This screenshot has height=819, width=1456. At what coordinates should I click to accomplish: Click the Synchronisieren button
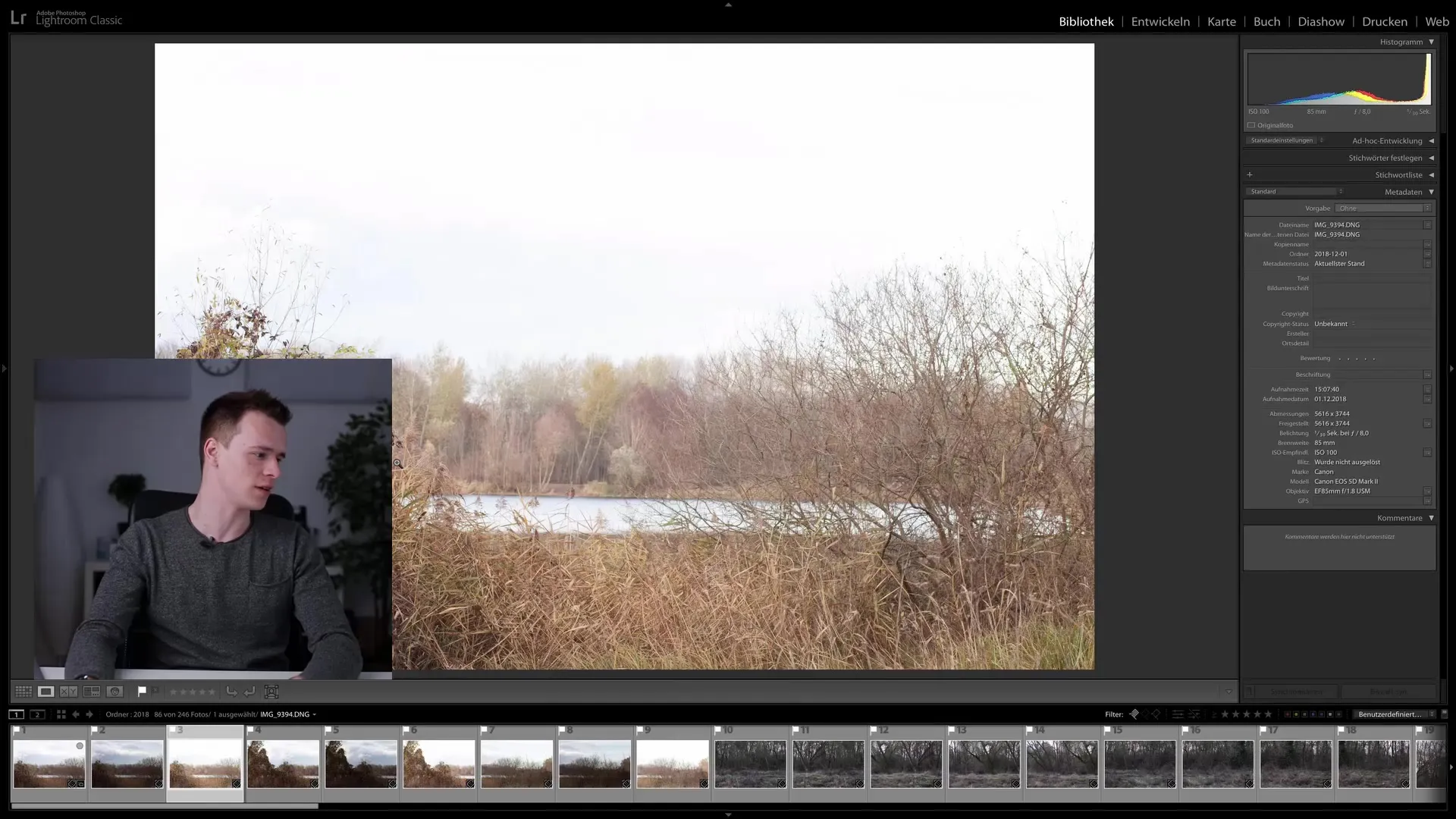1297,692
